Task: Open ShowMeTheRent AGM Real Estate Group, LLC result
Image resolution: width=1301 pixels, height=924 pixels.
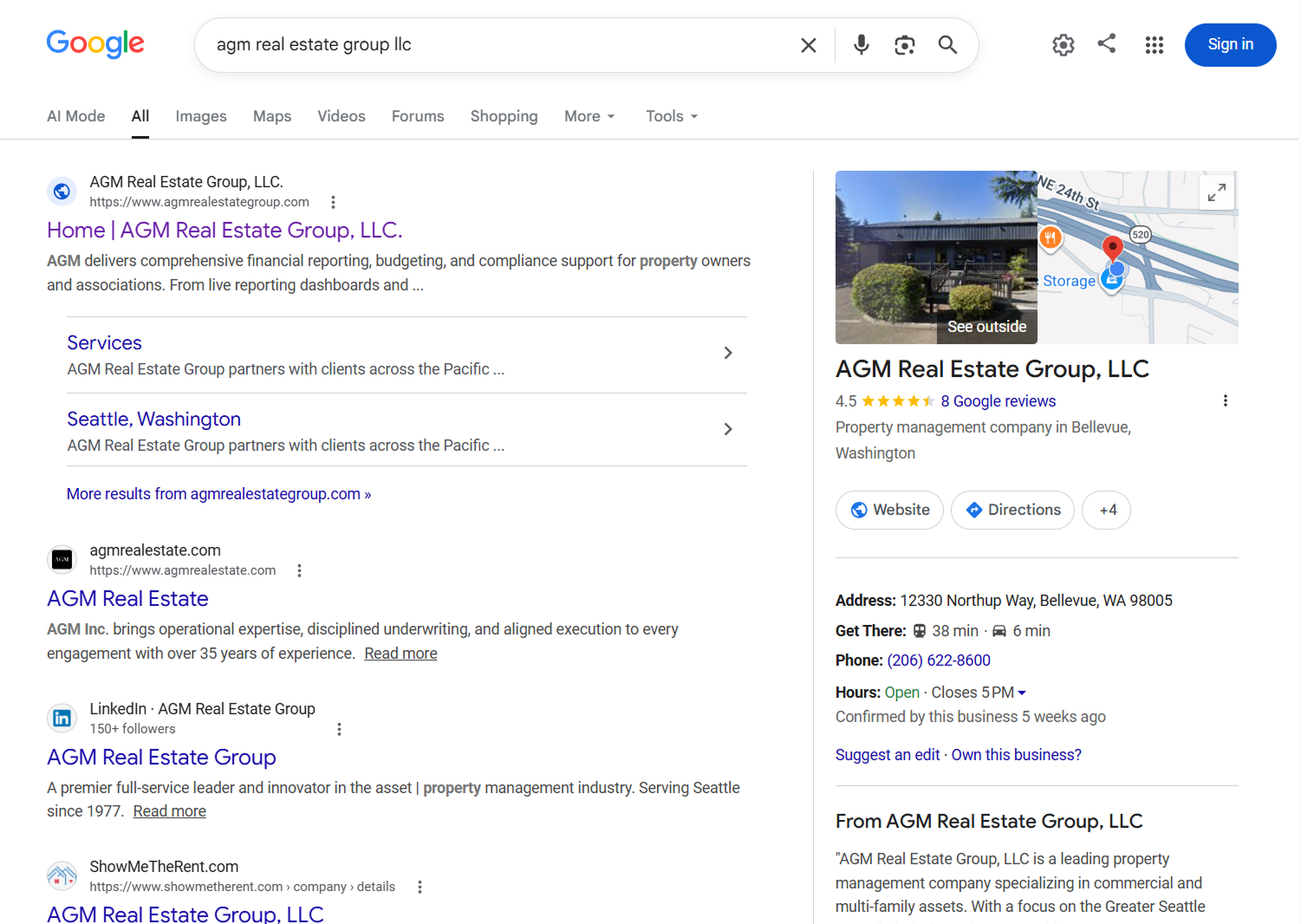Action: point(185,914)
